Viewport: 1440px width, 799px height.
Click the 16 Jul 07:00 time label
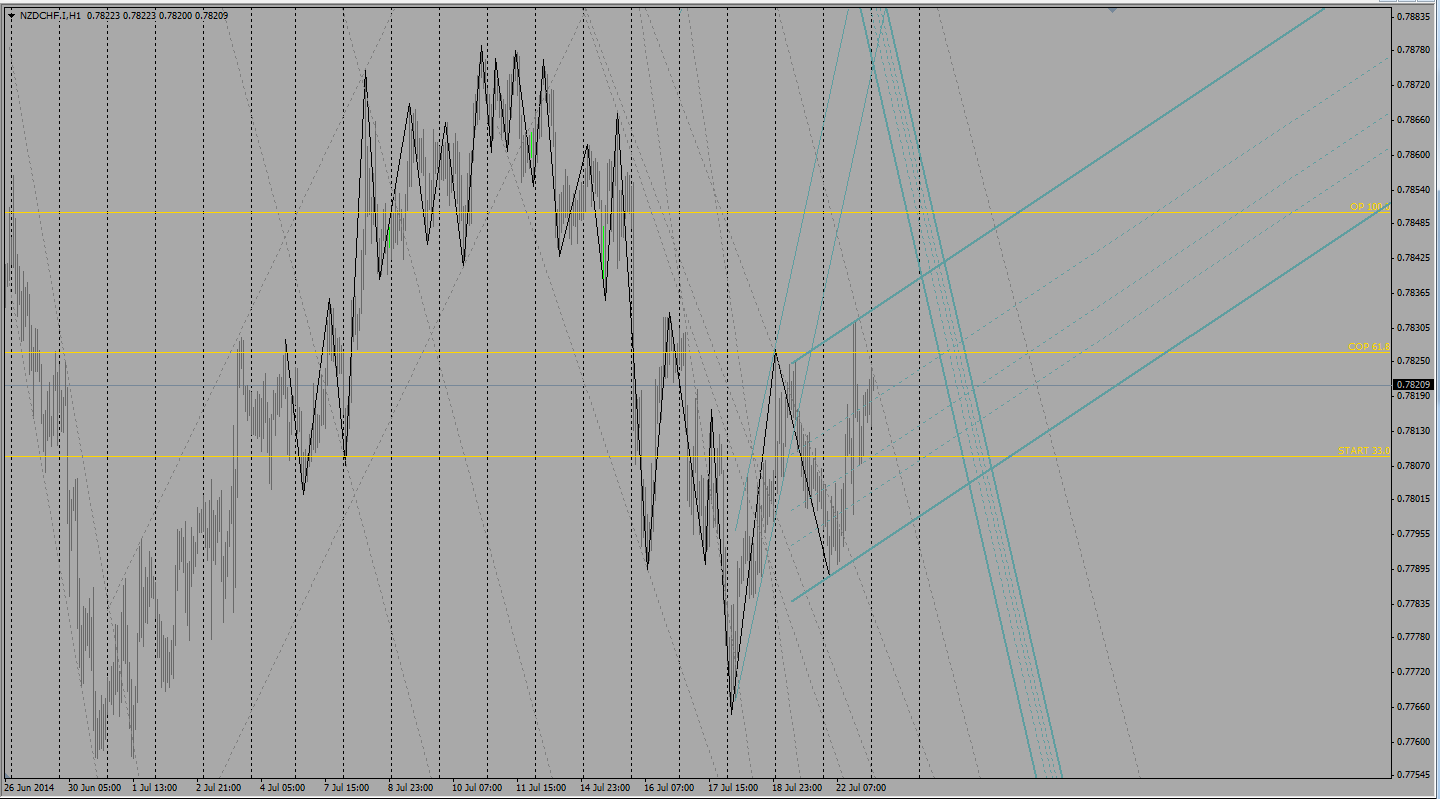coord(669,788)
